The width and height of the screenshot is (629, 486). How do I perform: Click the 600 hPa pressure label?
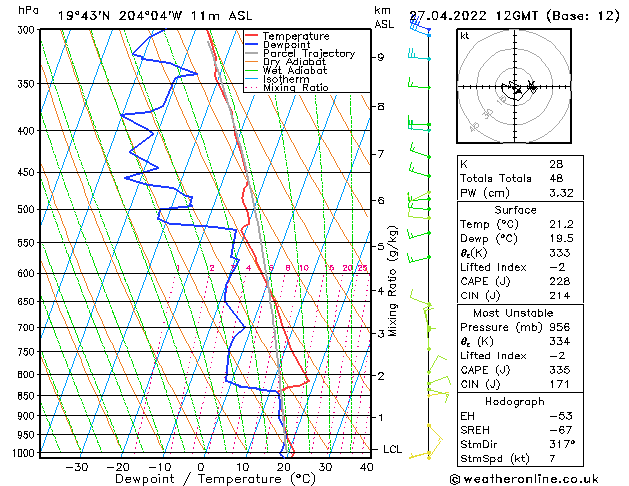28,273
